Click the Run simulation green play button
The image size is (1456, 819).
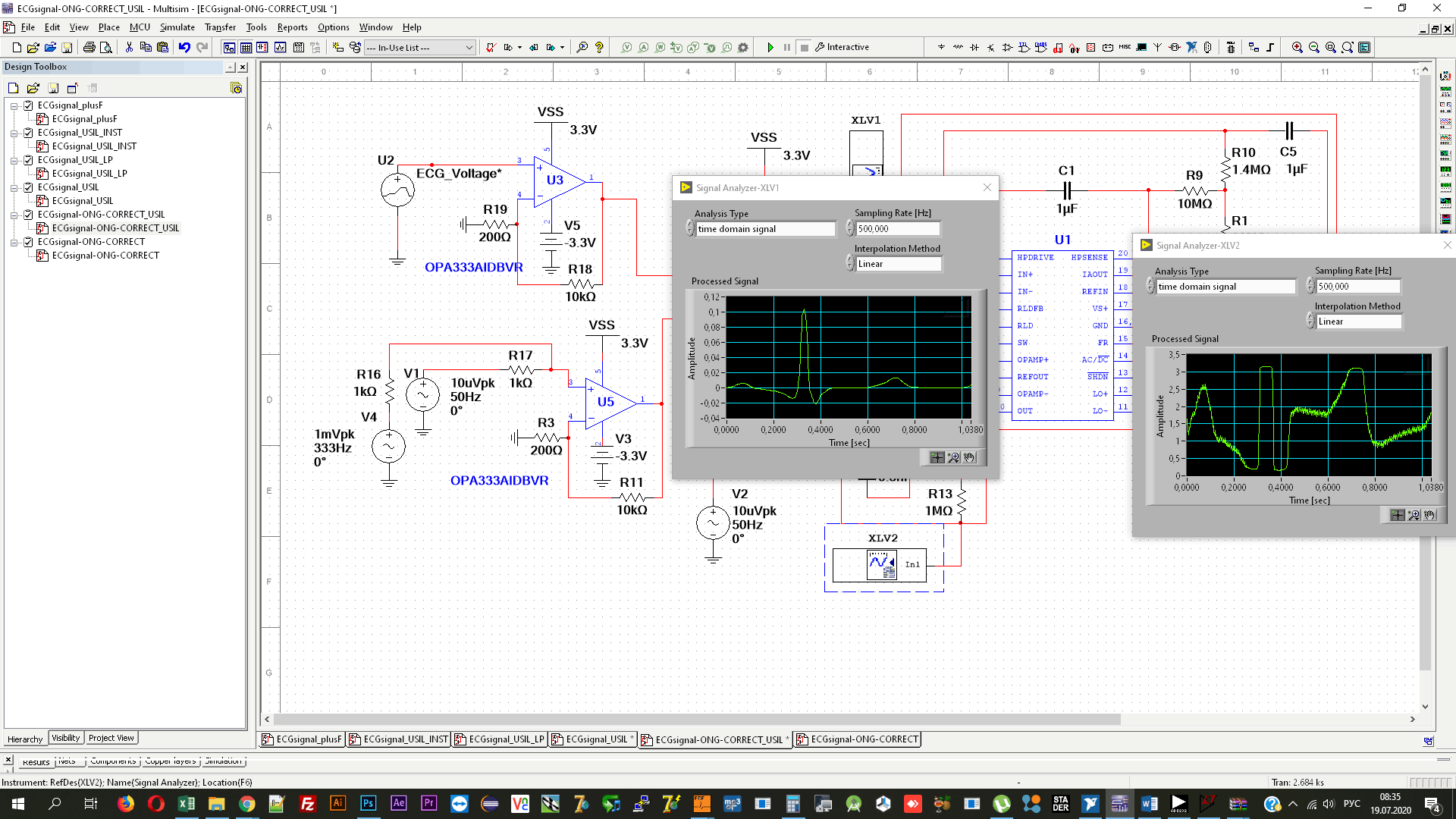coord(770,47)
